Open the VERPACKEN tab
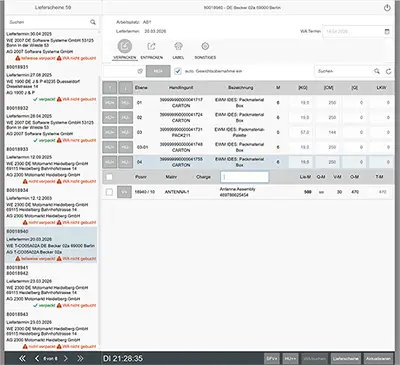This screenshot has height=365, width=400. point(124,50)
